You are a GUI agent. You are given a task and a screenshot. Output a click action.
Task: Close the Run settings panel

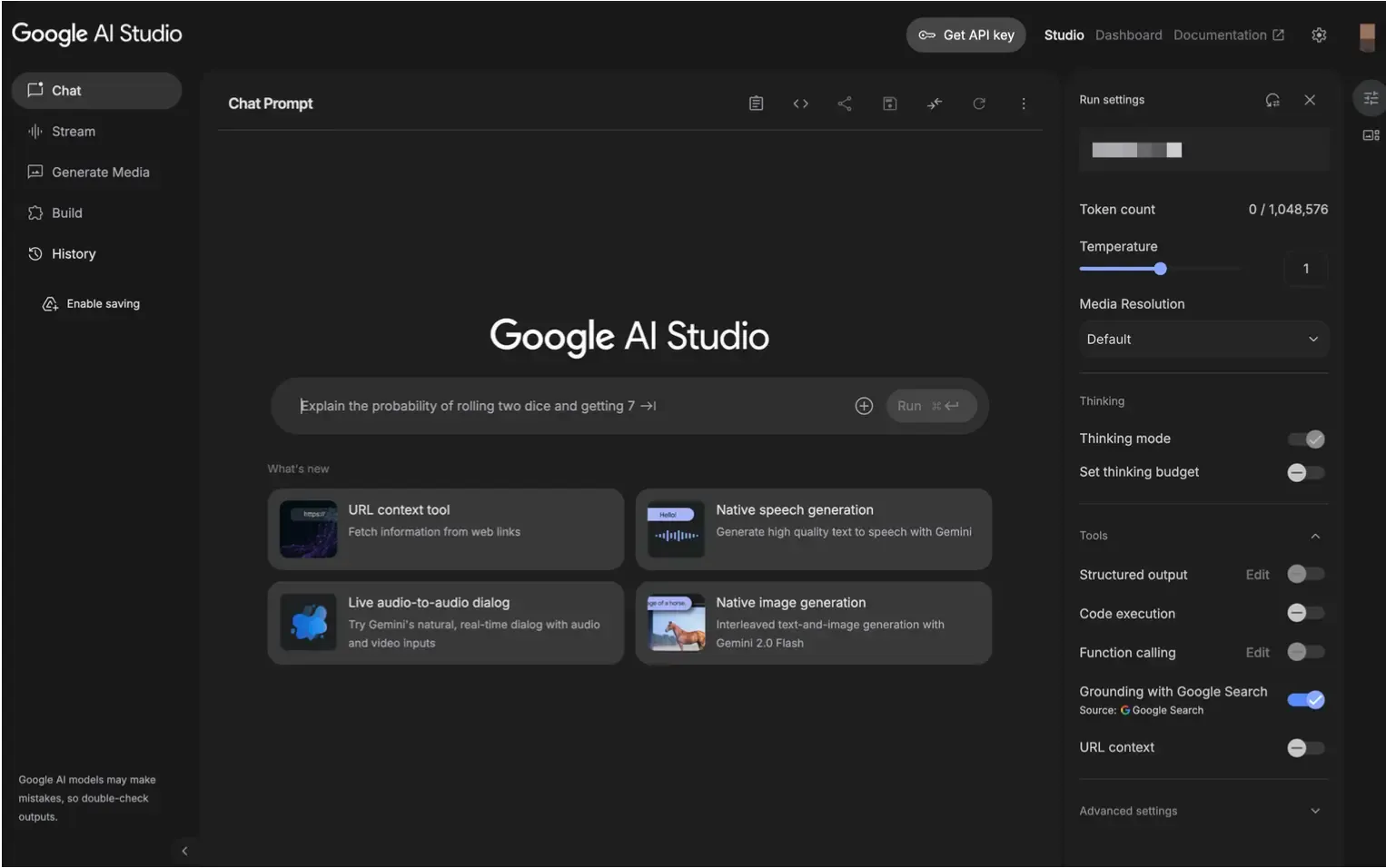click(x=1310, y=100)
